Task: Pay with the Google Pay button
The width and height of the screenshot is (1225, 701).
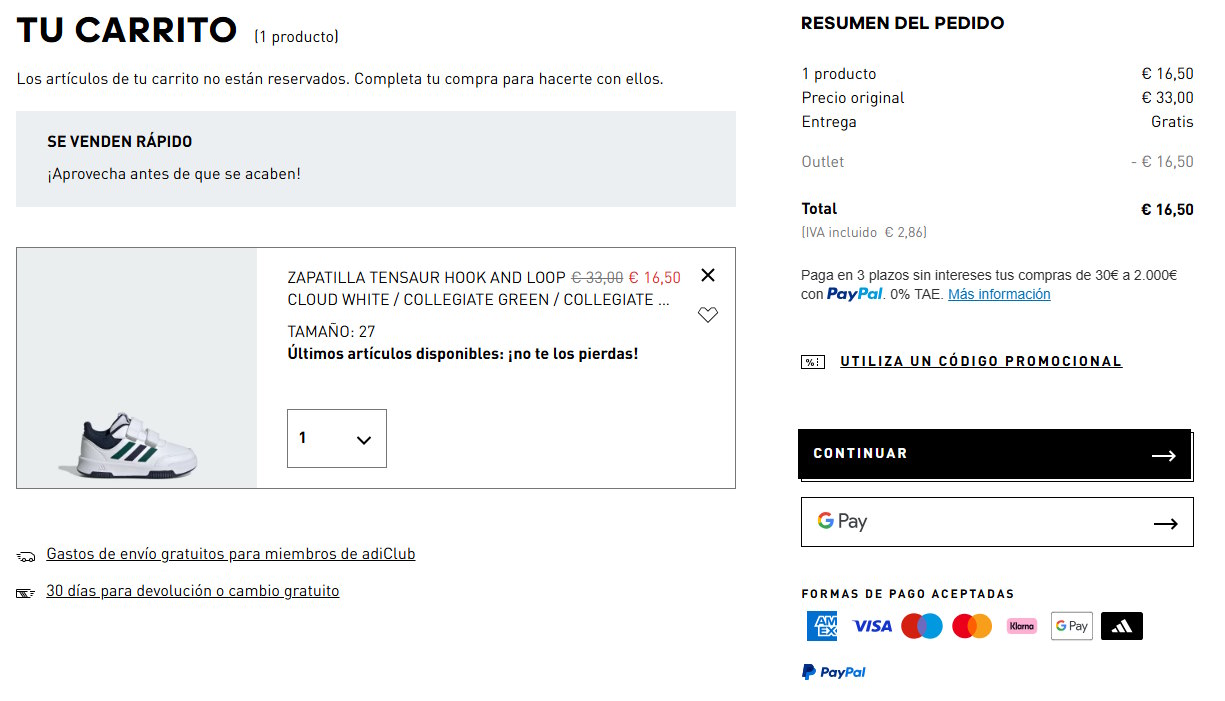Action: 997,522
